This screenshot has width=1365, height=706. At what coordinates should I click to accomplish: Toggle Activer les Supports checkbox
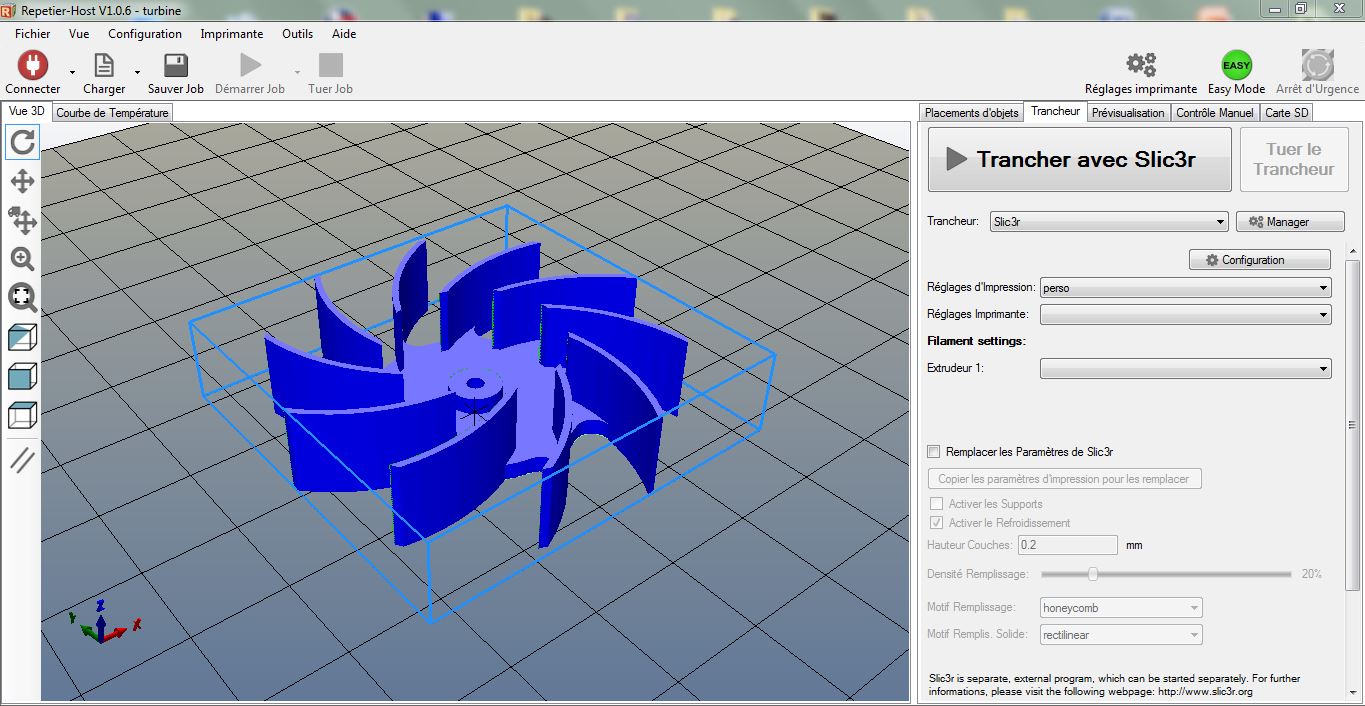click(936, 504)
